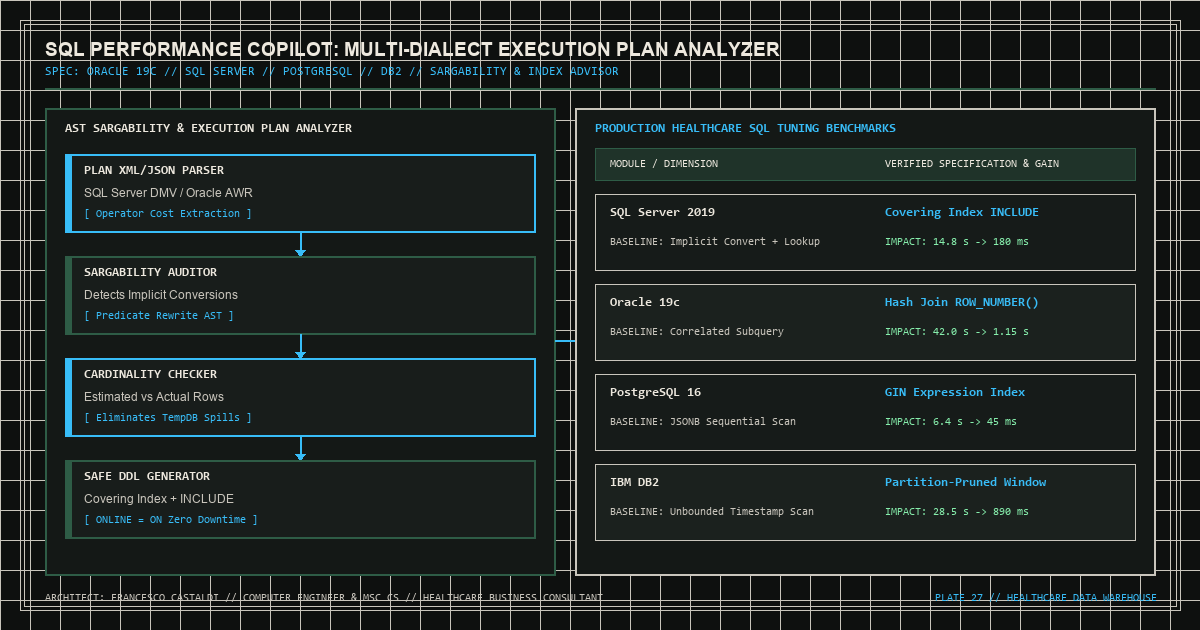Click the ARCHITECT: FRANCESCO CASTALDI footer text
Screen dimensions: 1200x630
[324, 598]
